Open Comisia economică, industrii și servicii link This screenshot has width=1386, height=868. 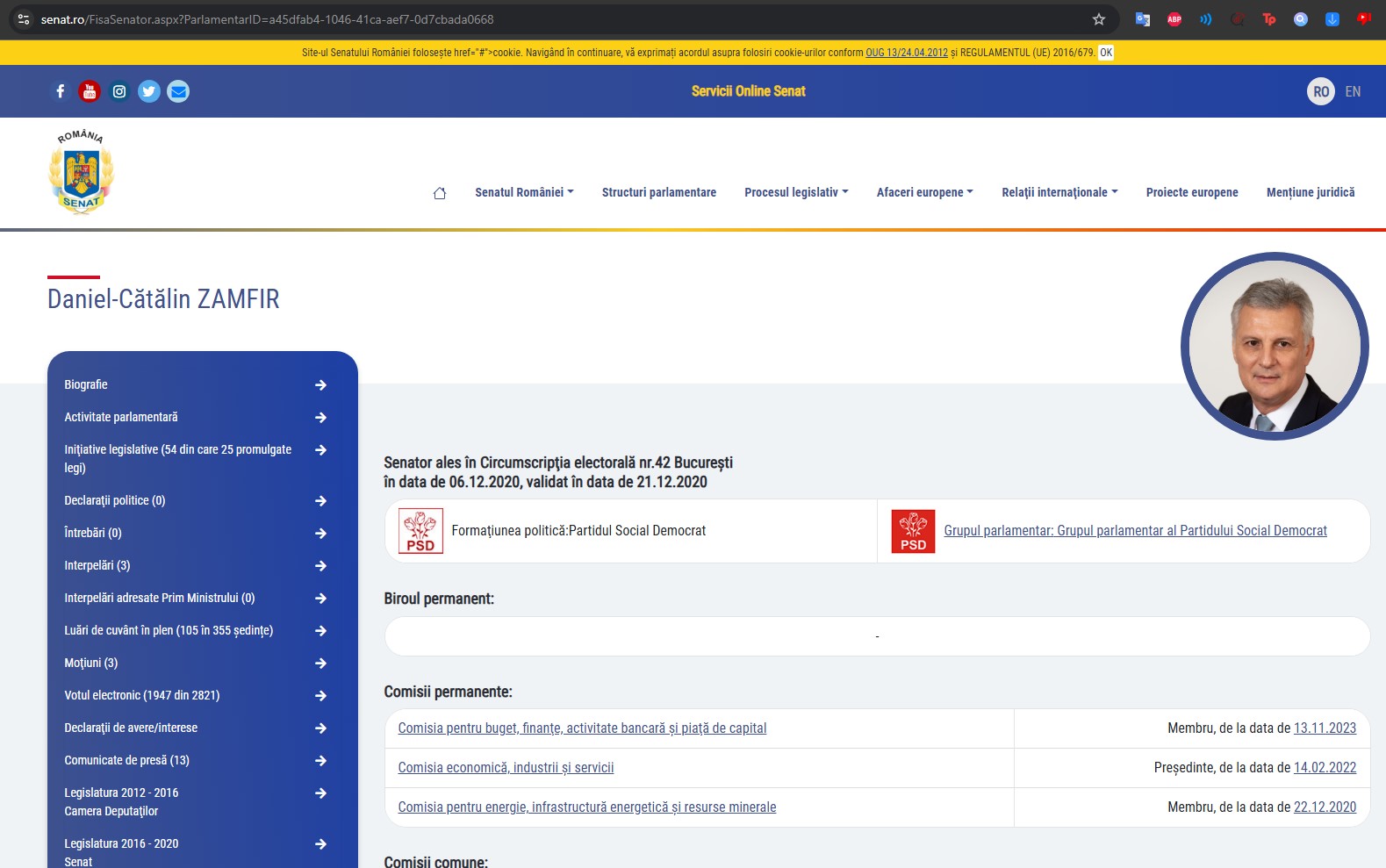point(506,768)
